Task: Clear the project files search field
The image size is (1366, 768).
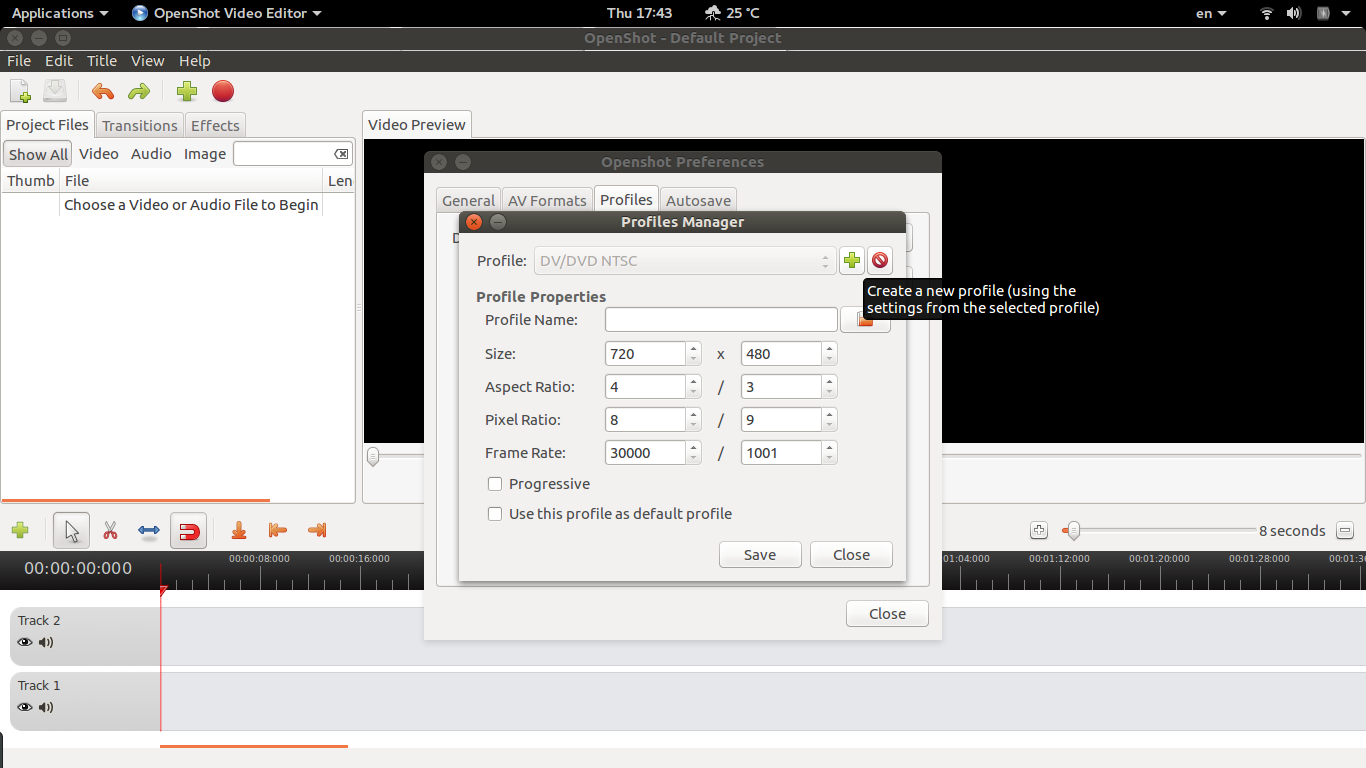Action: [341, 154]
